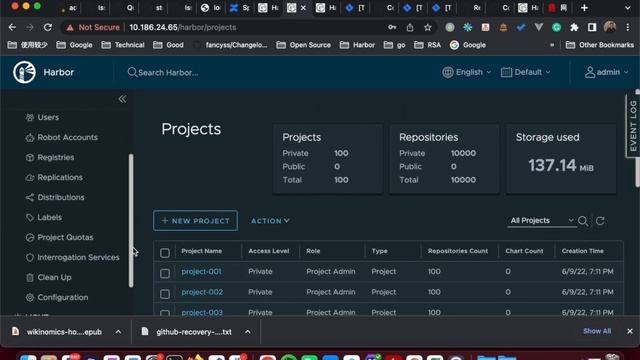Click the browser profile avatar

coord(610,27)
